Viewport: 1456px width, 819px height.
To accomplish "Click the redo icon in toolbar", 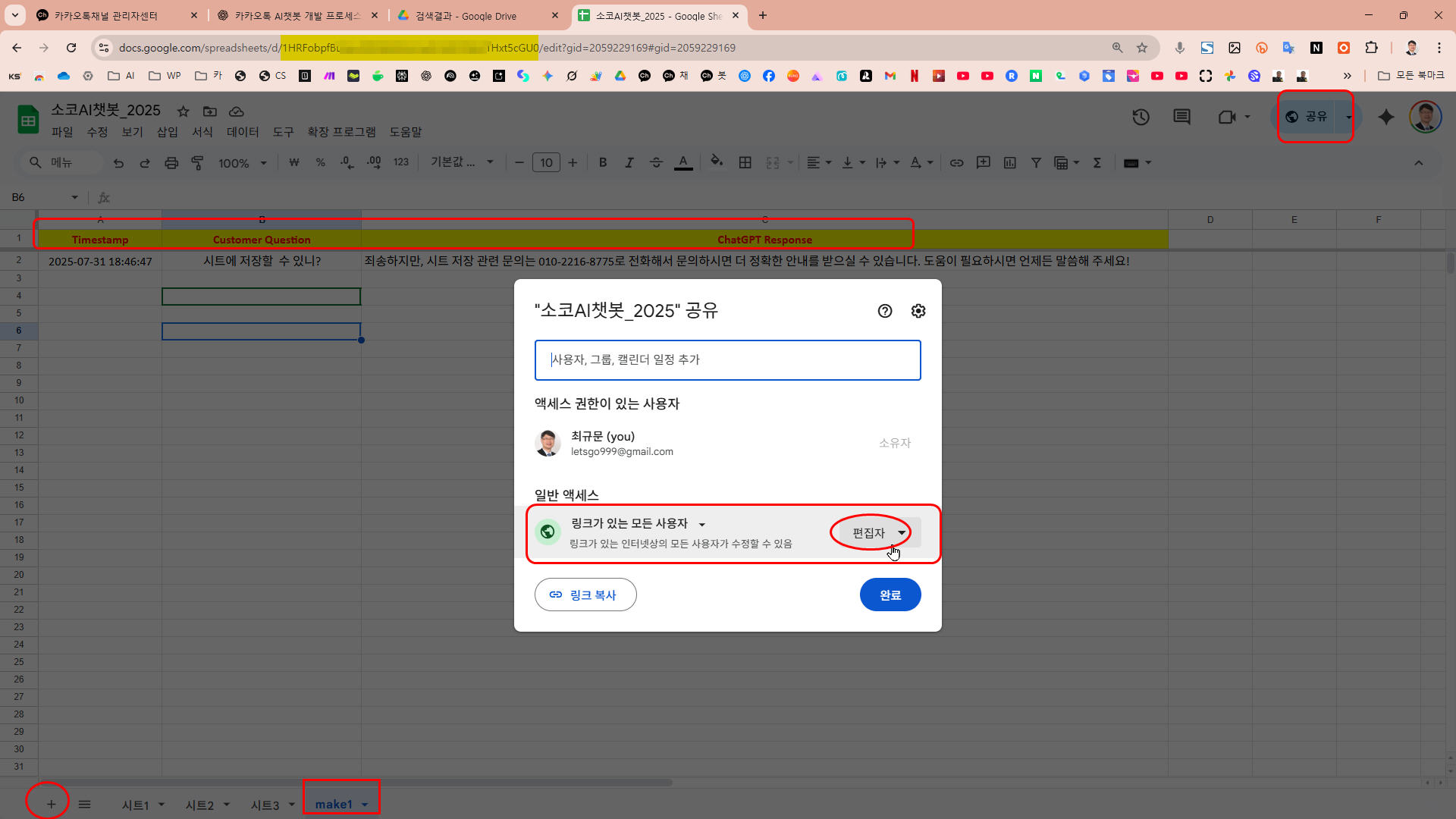I will [144, 162].
